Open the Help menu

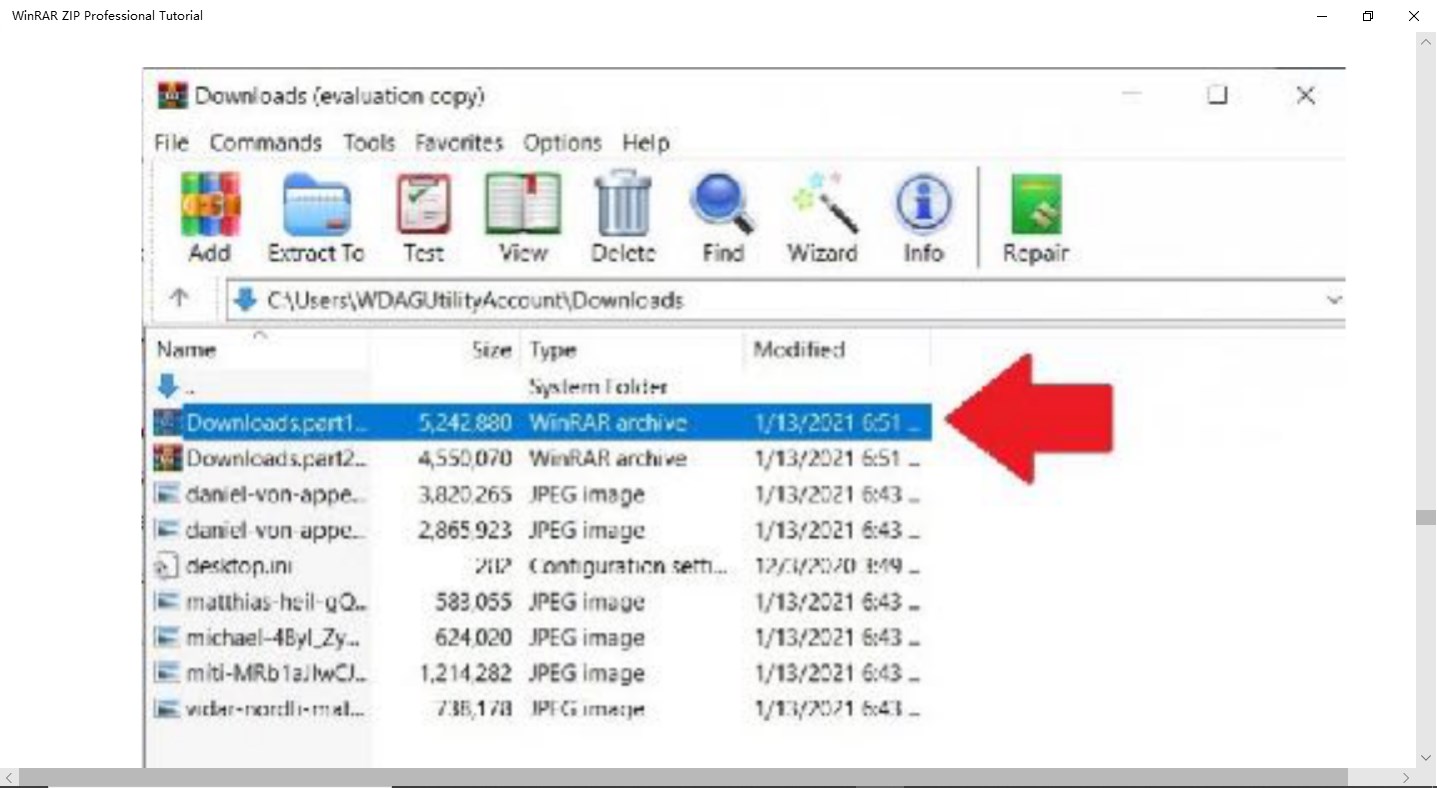click(x=645, y=143)
